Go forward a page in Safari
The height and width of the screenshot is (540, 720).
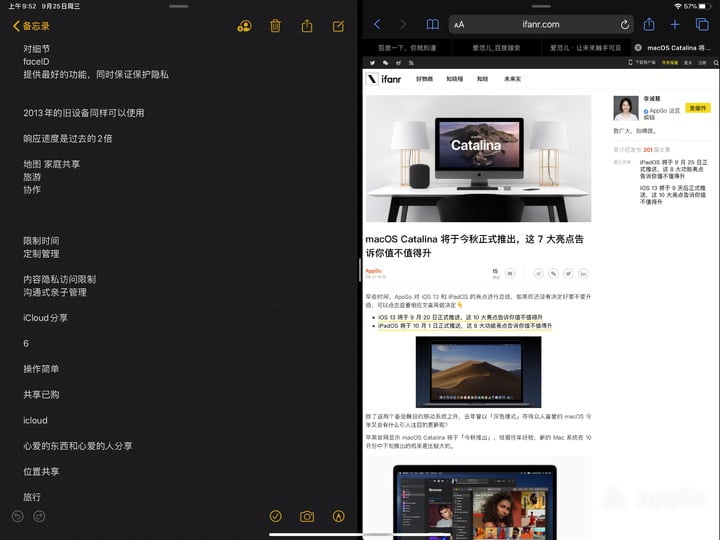click(403, 24)
